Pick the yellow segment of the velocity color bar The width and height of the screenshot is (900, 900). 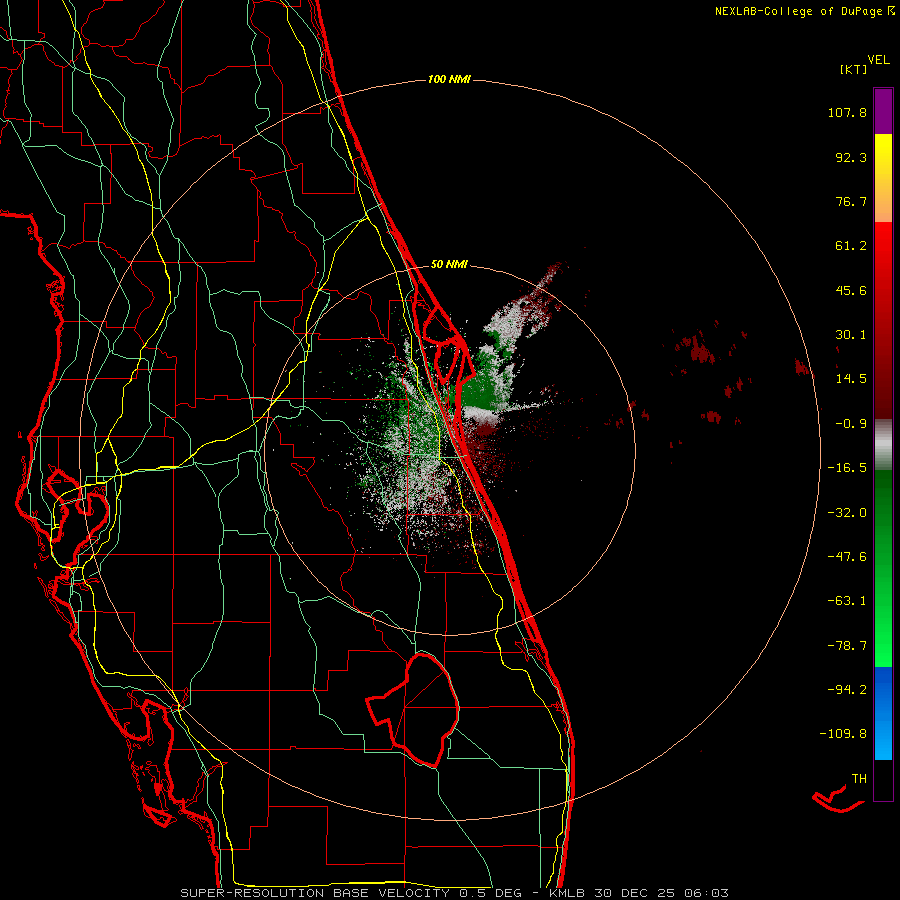point(883,178)
